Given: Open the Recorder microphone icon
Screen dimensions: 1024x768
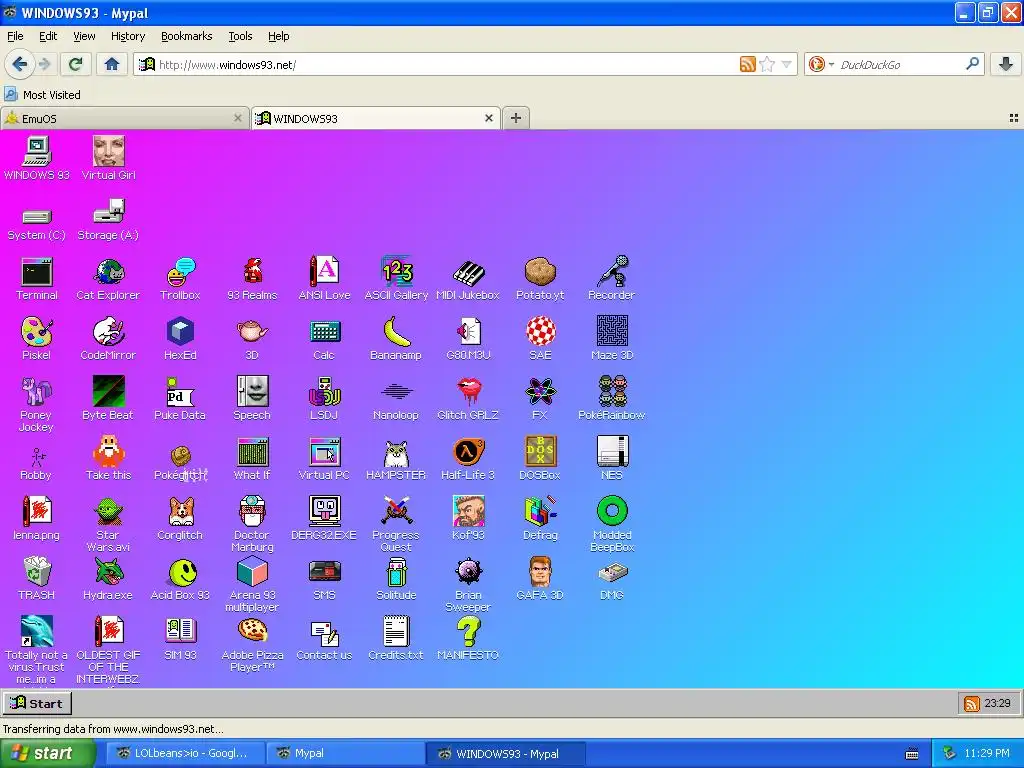Looking at the screenshot, I should click(x=612, y=278).
